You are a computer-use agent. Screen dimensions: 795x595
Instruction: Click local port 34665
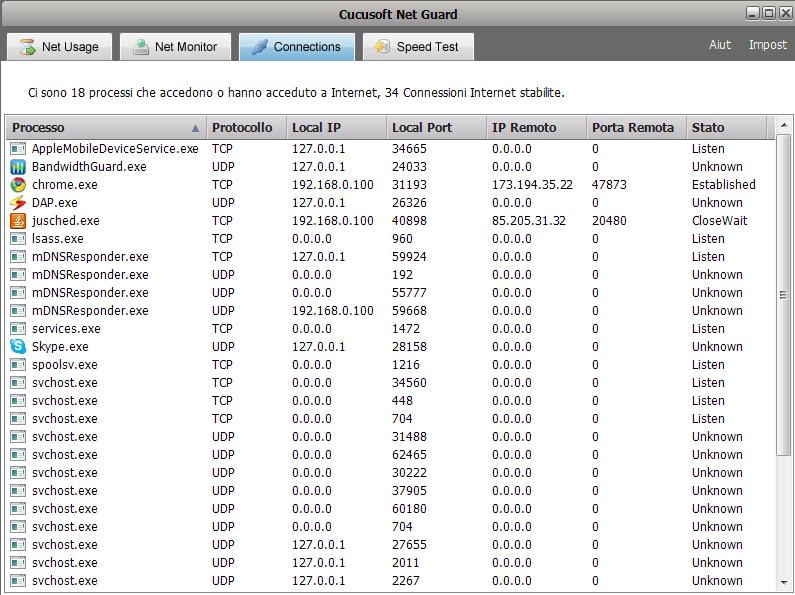pyautogui.click(x=409, y=148)
